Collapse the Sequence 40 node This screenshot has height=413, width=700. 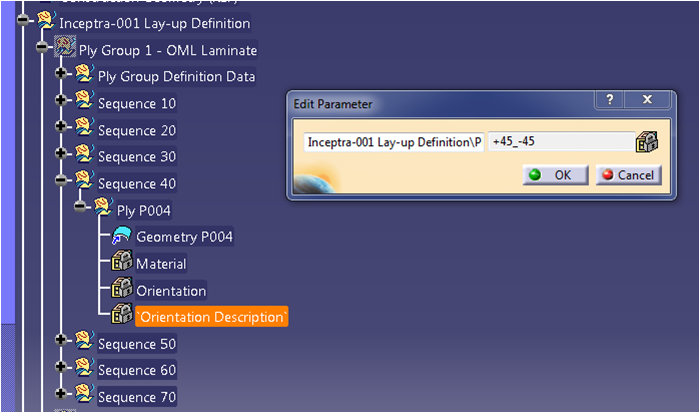[62, 182]
